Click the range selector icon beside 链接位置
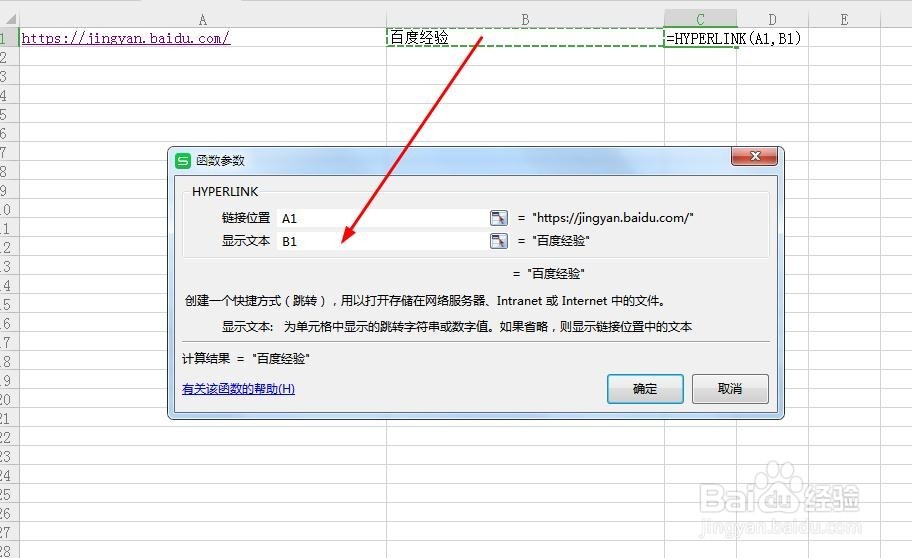 pos(498,218)
